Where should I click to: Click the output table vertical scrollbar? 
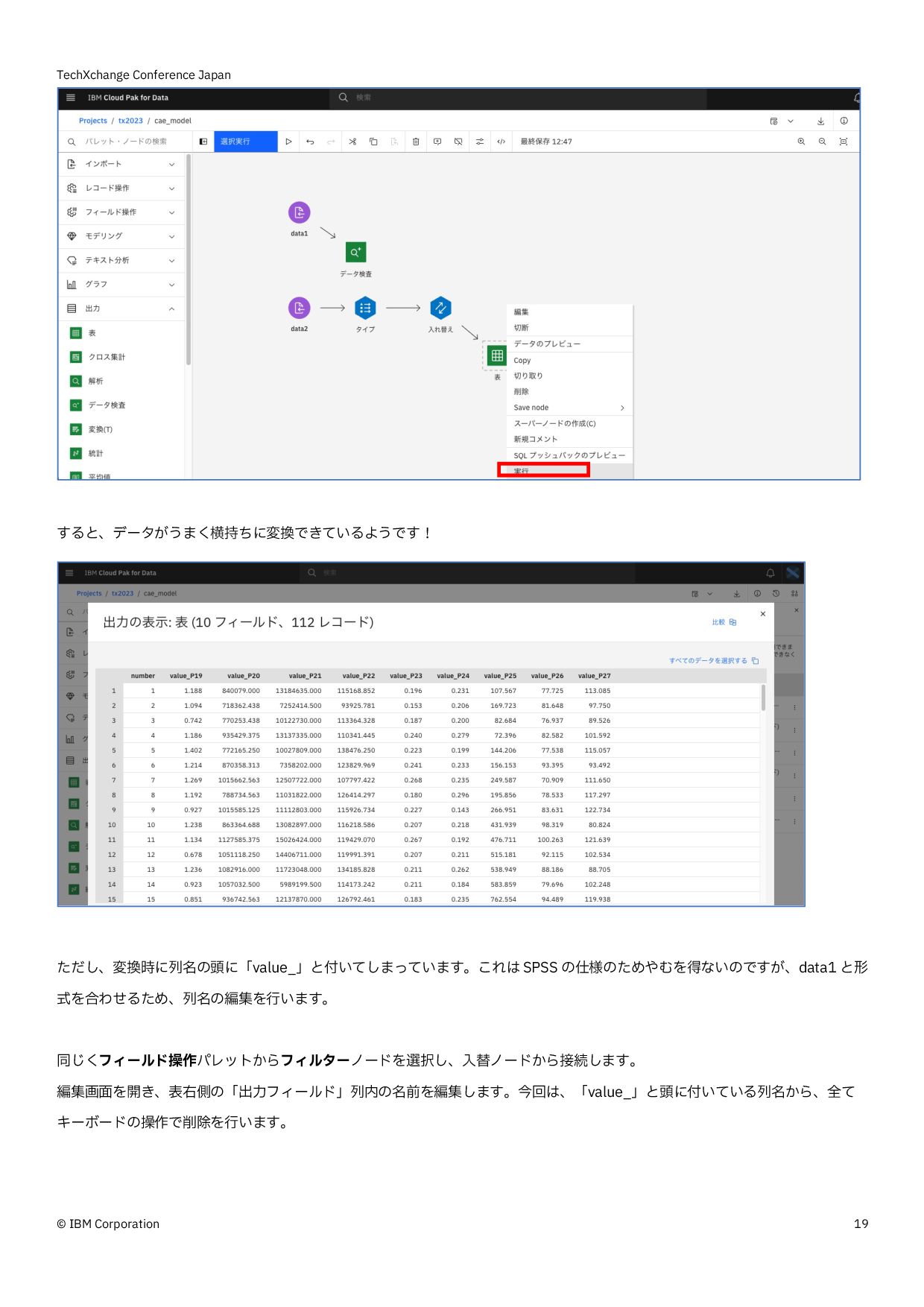(x=763, y=697)
